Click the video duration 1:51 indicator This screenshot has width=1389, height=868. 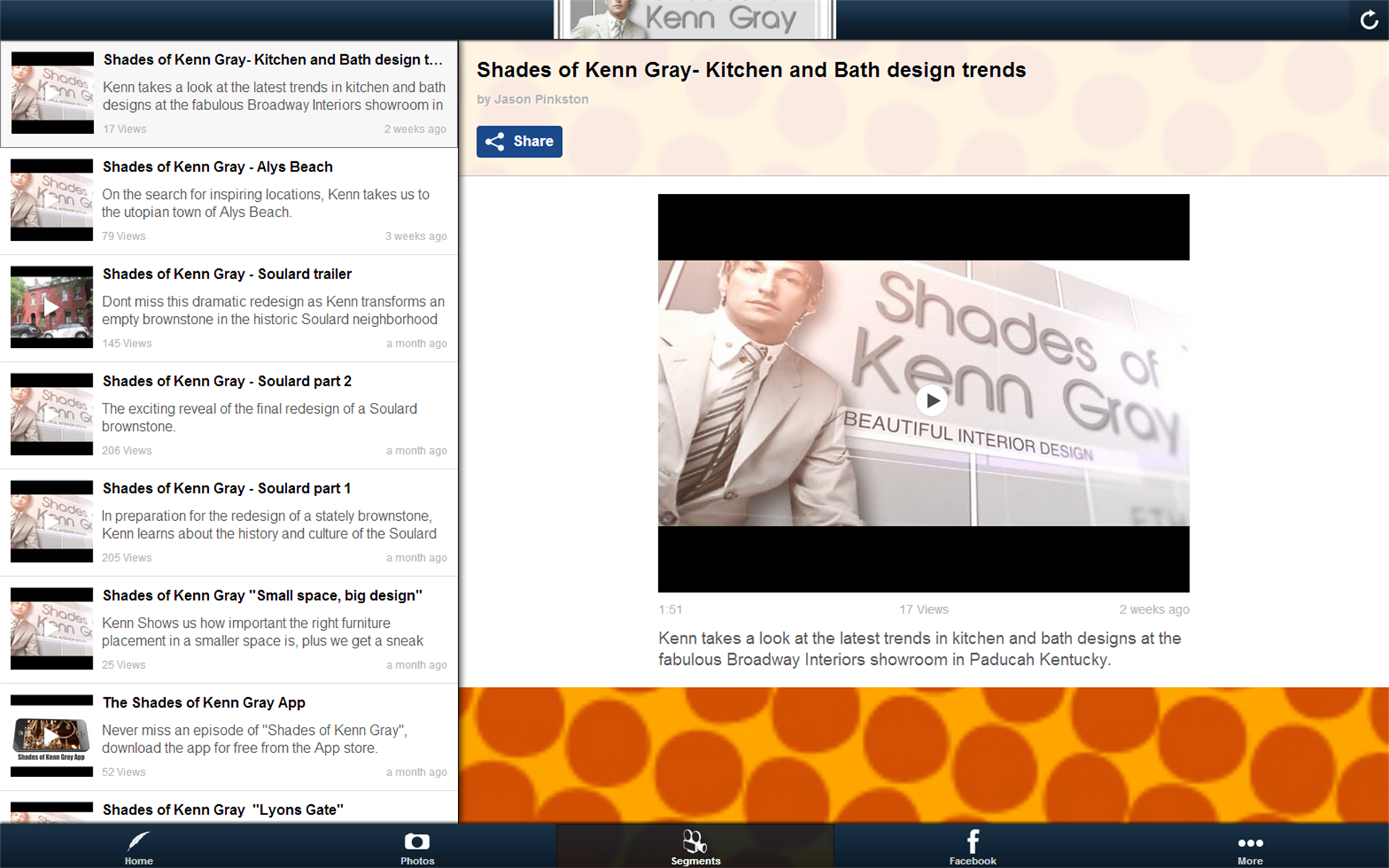670,609
